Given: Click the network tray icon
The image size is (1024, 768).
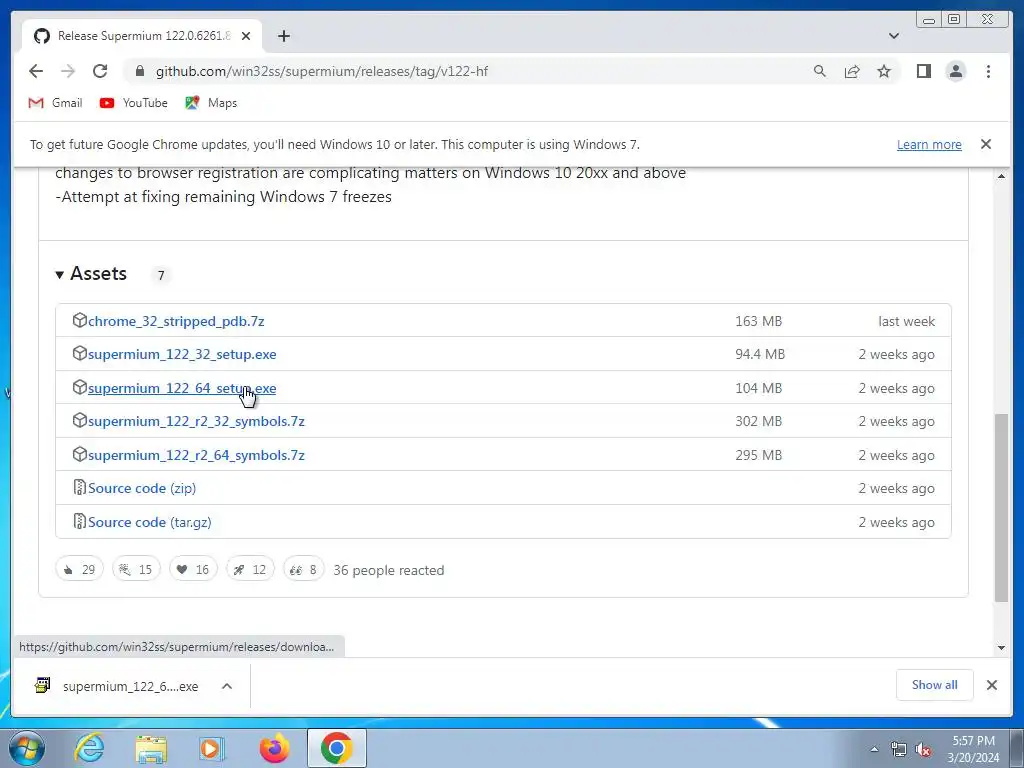Looking at the screenshot, I should pos(899,749).
